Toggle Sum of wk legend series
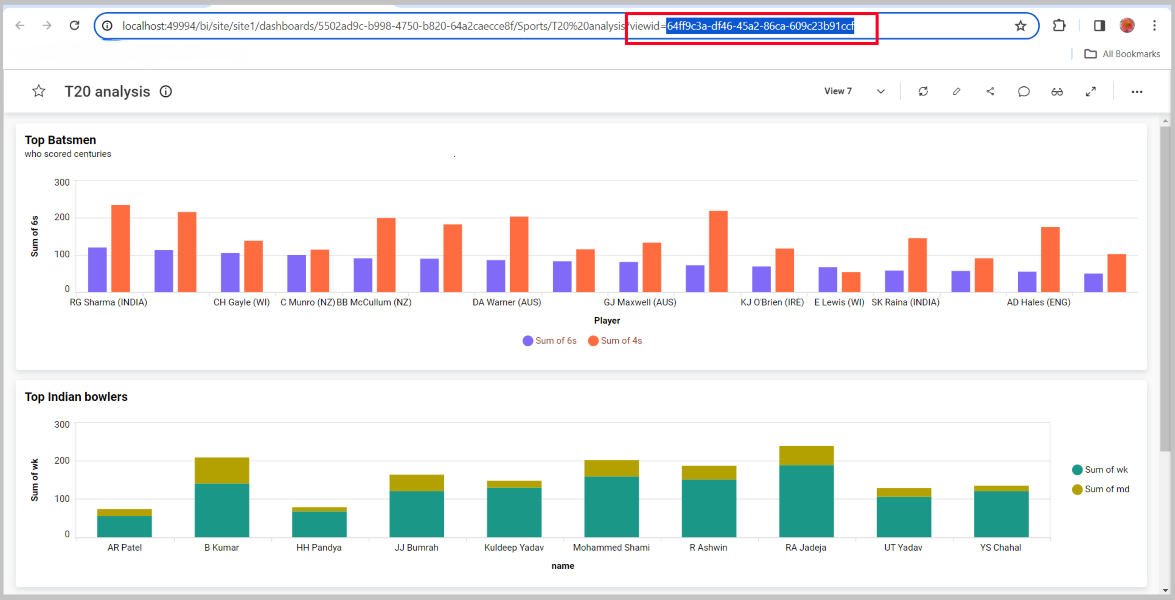This screenshot has height=600, width=1175. click(x=1099, y=470)
